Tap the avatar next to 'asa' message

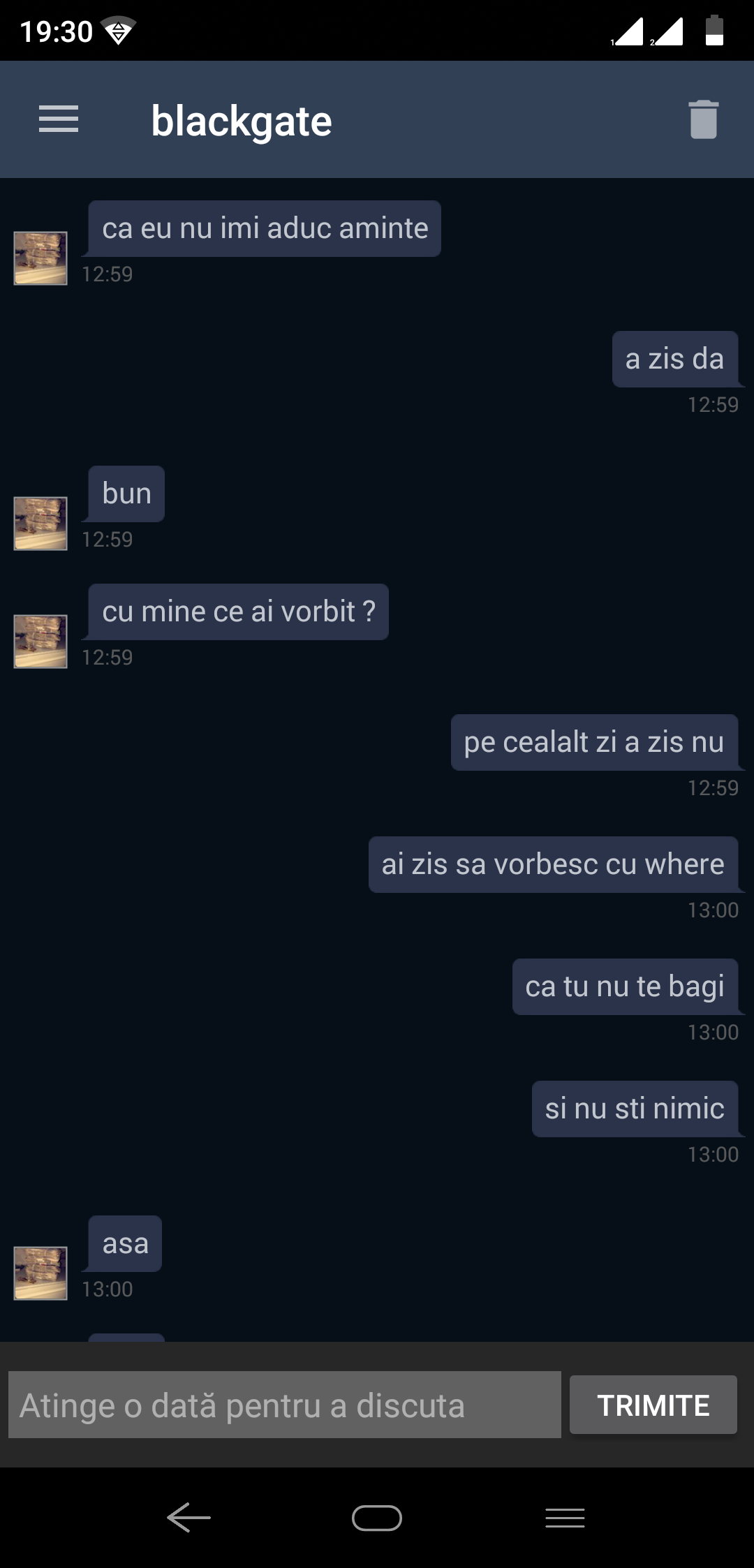point(40,1273)
